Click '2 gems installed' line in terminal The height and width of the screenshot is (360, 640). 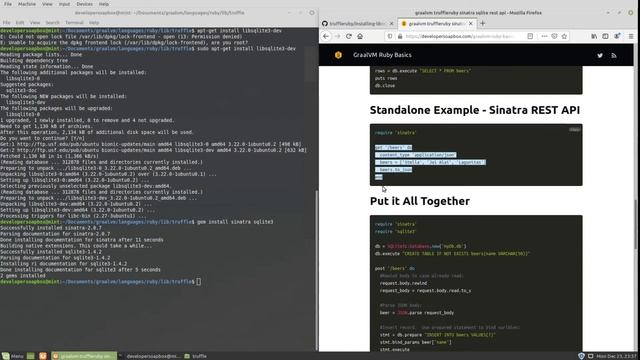tap(23, 276)
